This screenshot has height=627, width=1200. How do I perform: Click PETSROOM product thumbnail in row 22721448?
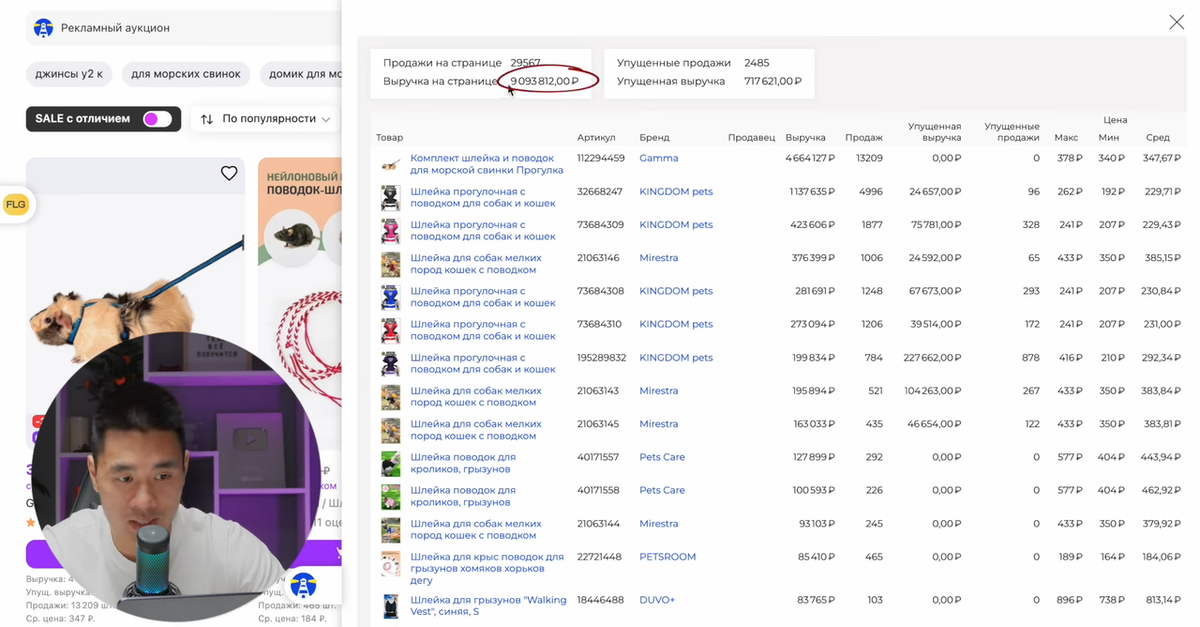point(390,563)
